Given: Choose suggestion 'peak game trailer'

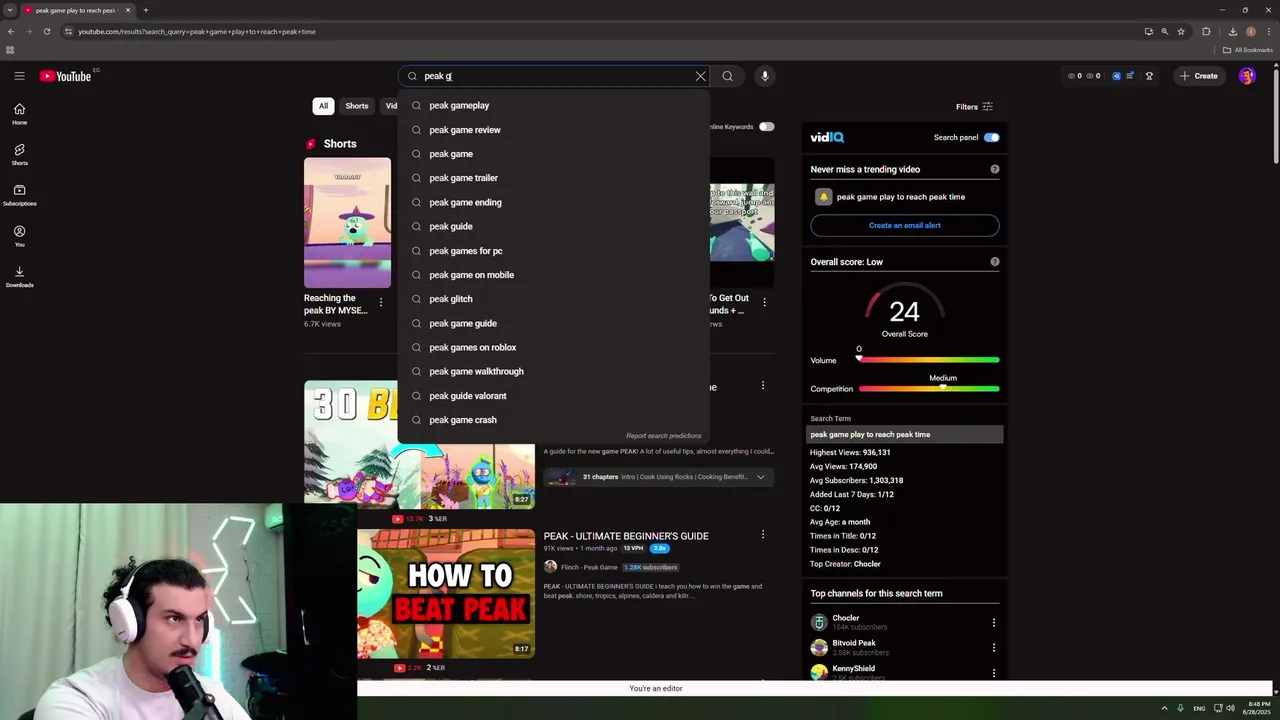Looking at the screenshot, I should coord(553,178).
